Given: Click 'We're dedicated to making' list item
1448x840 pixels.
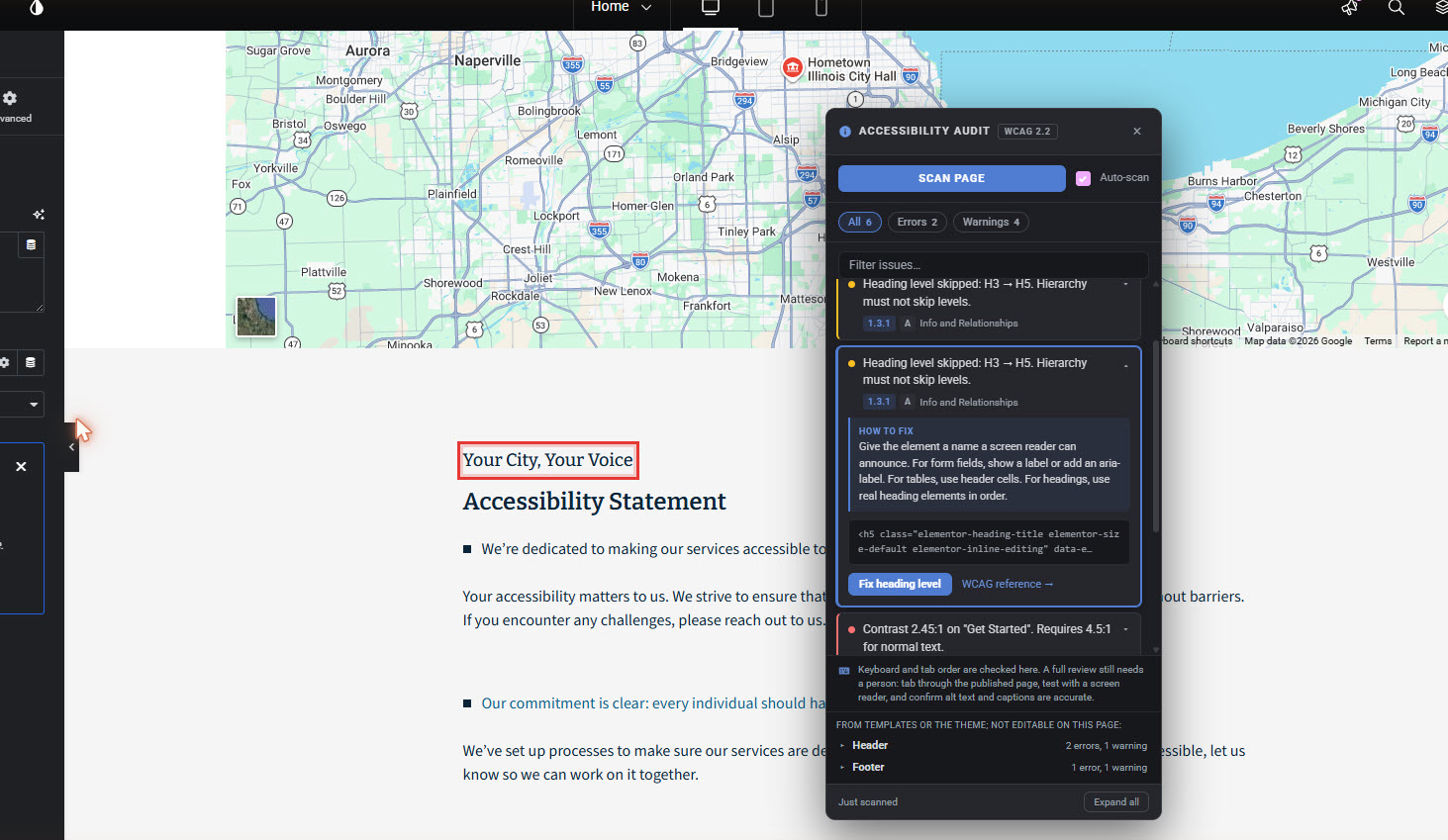Looking at the screenshot, I should [653, 549].
